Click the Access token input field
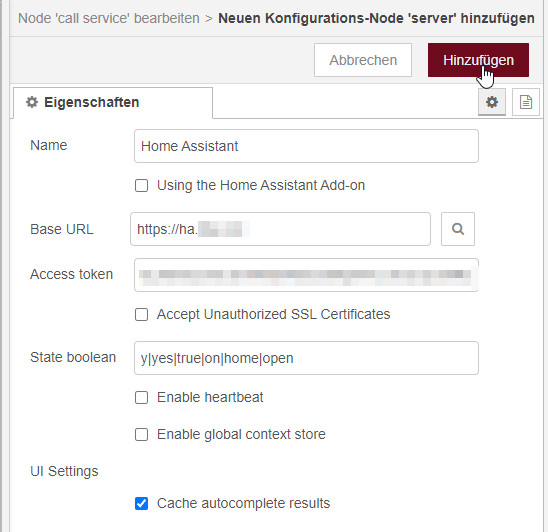548x532 pixels. point(306,275)
